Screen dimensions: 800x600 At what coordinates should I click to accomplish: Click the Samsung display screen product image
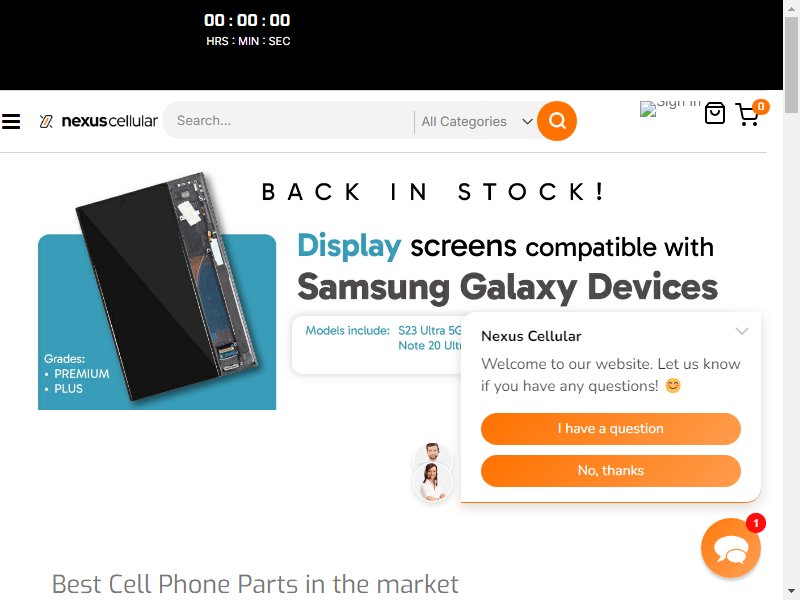[x=157, y=291]
